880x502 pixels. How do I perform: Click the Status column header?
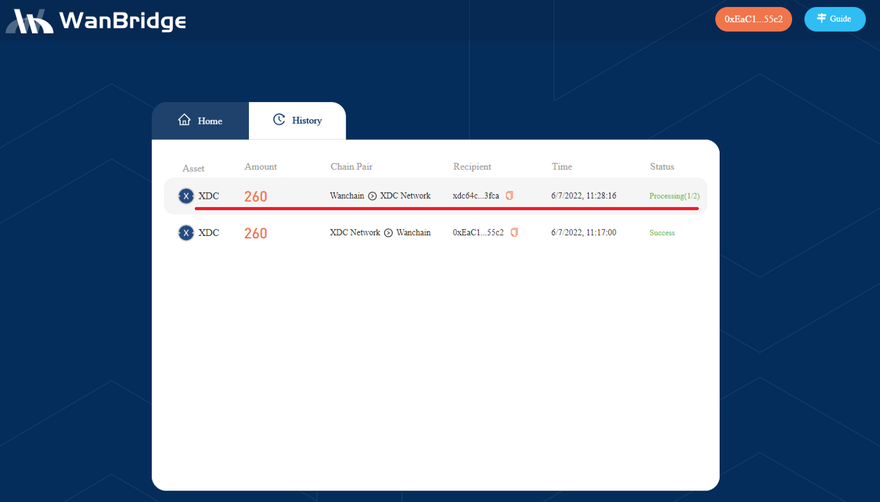(662, 167)
